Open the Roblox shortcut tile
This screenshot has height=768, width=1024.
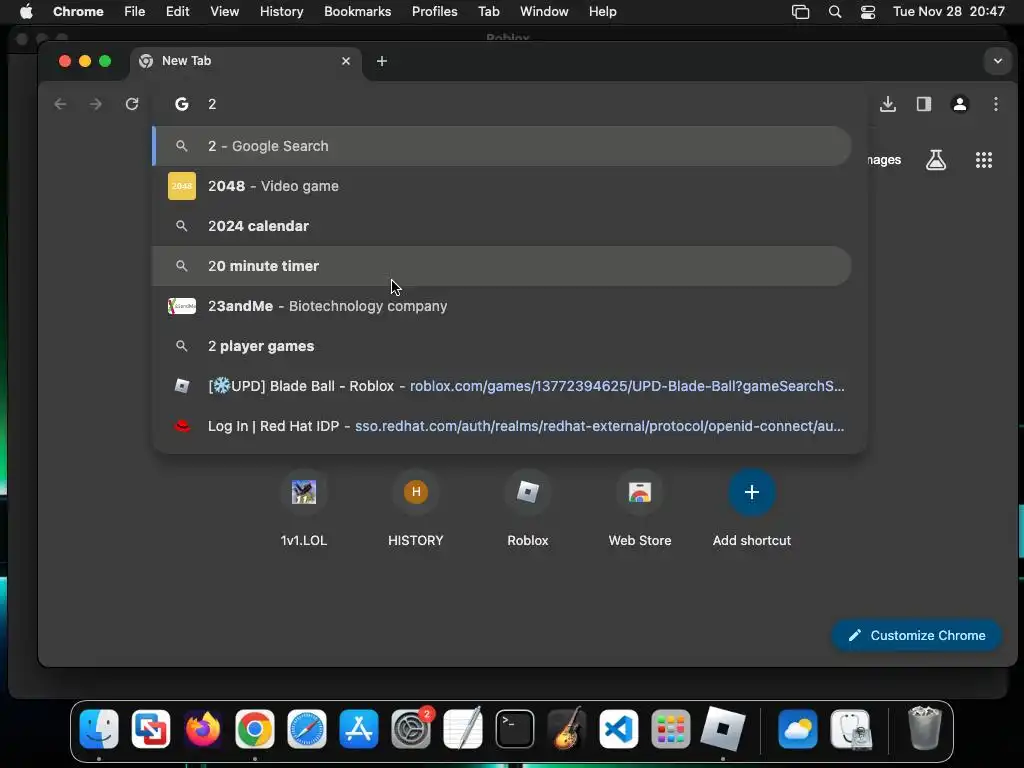tap(528, 509)
